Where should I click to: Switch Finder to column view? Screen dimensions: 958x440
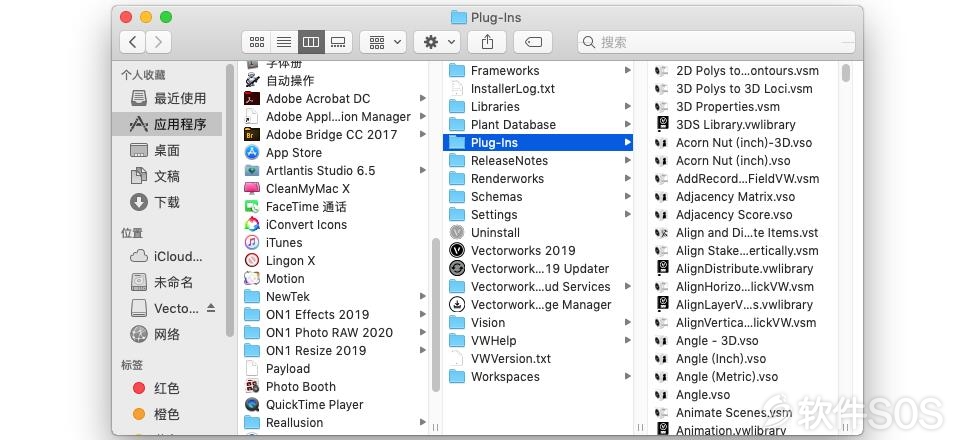(x=311, y=42)
